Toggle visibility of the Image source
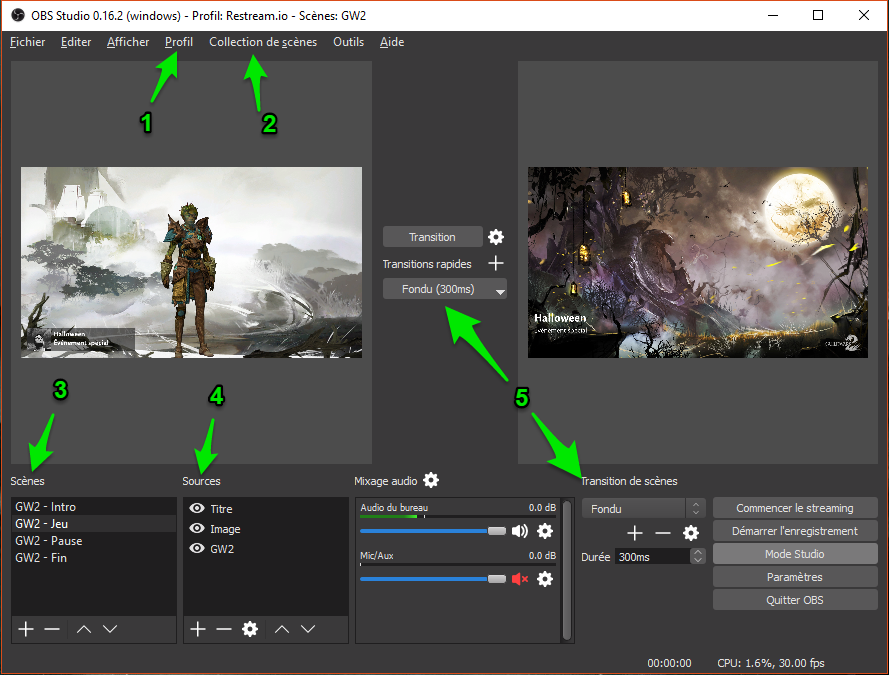889x675 pixels. pyautogui.click(x=197, y=528)
